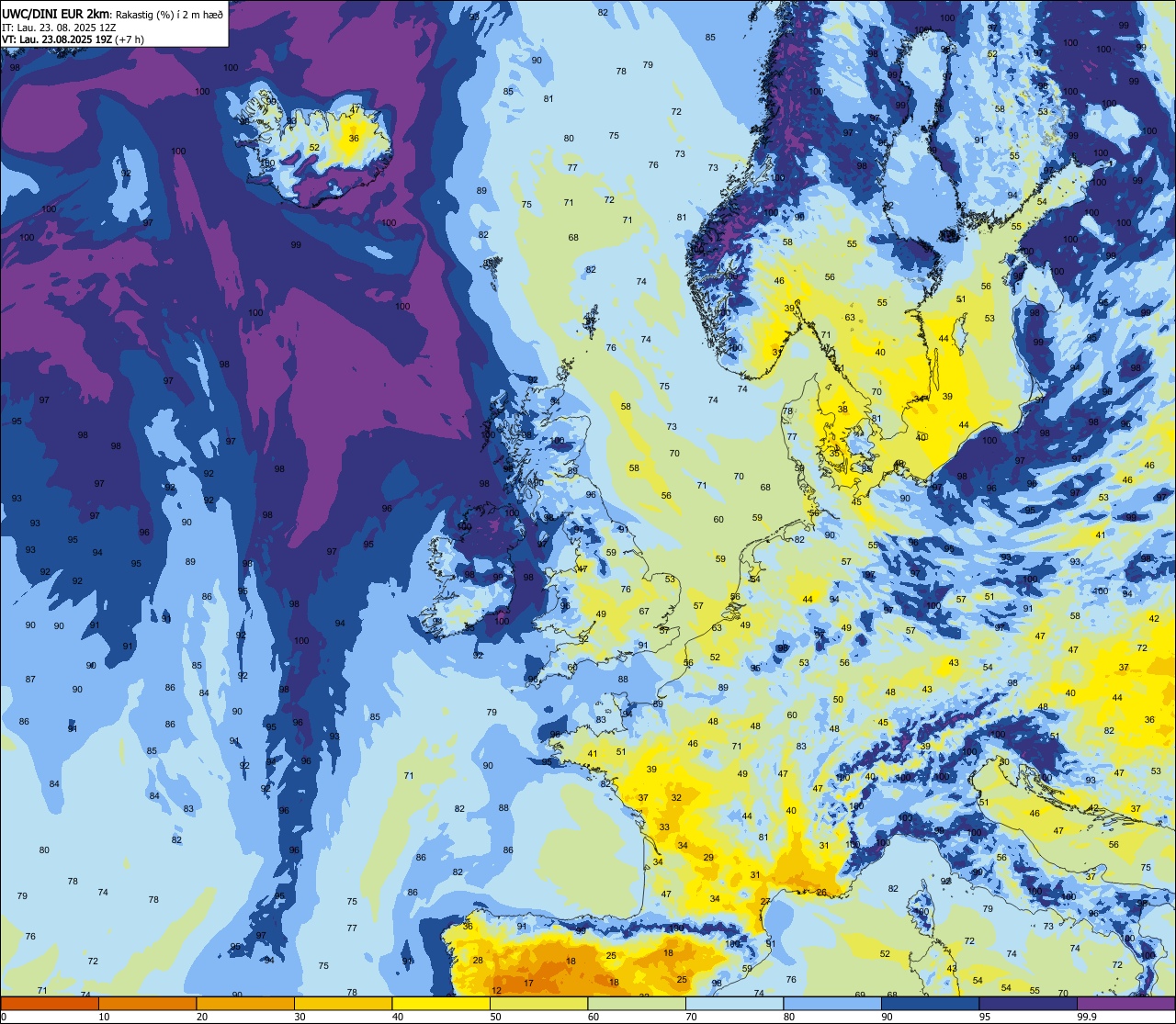This screenshot has width=1176, height=1024.
Task: Click the 'IT: Lau. 23. 08. 2025 12Z' line
Action: pyautogui.click(x=58, y=28)
